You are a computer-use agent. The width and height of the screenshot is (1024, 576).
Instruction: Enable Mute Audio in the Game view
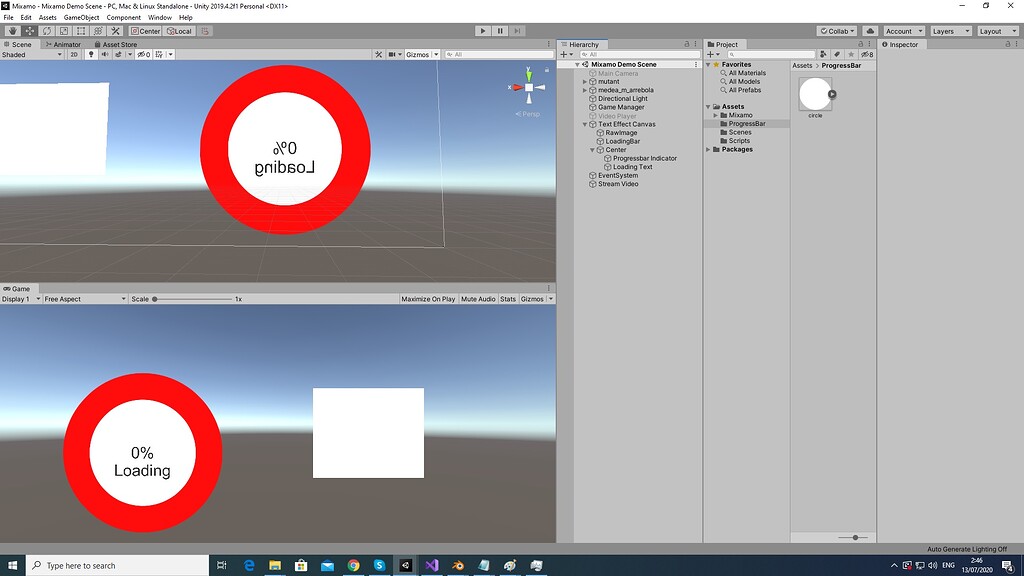pyautogui.click(x=479, y=298)
